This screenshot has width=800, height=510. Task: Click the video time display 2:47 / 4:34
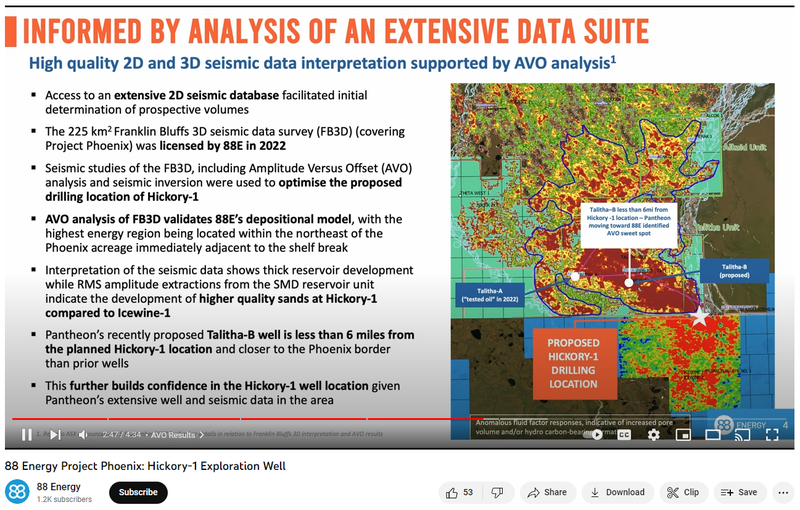122,435
